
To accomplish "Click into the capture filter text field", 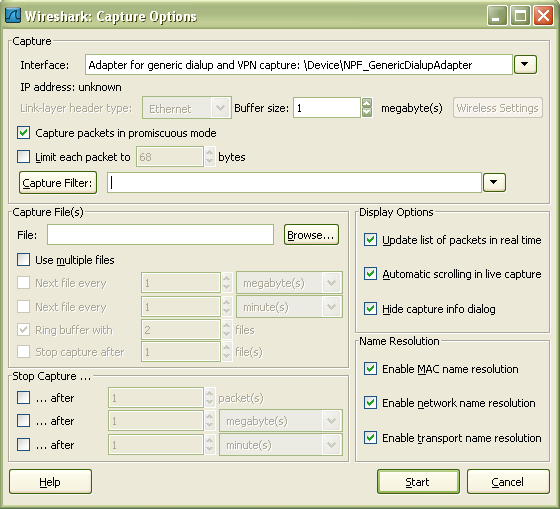I will tap(294, 183).
